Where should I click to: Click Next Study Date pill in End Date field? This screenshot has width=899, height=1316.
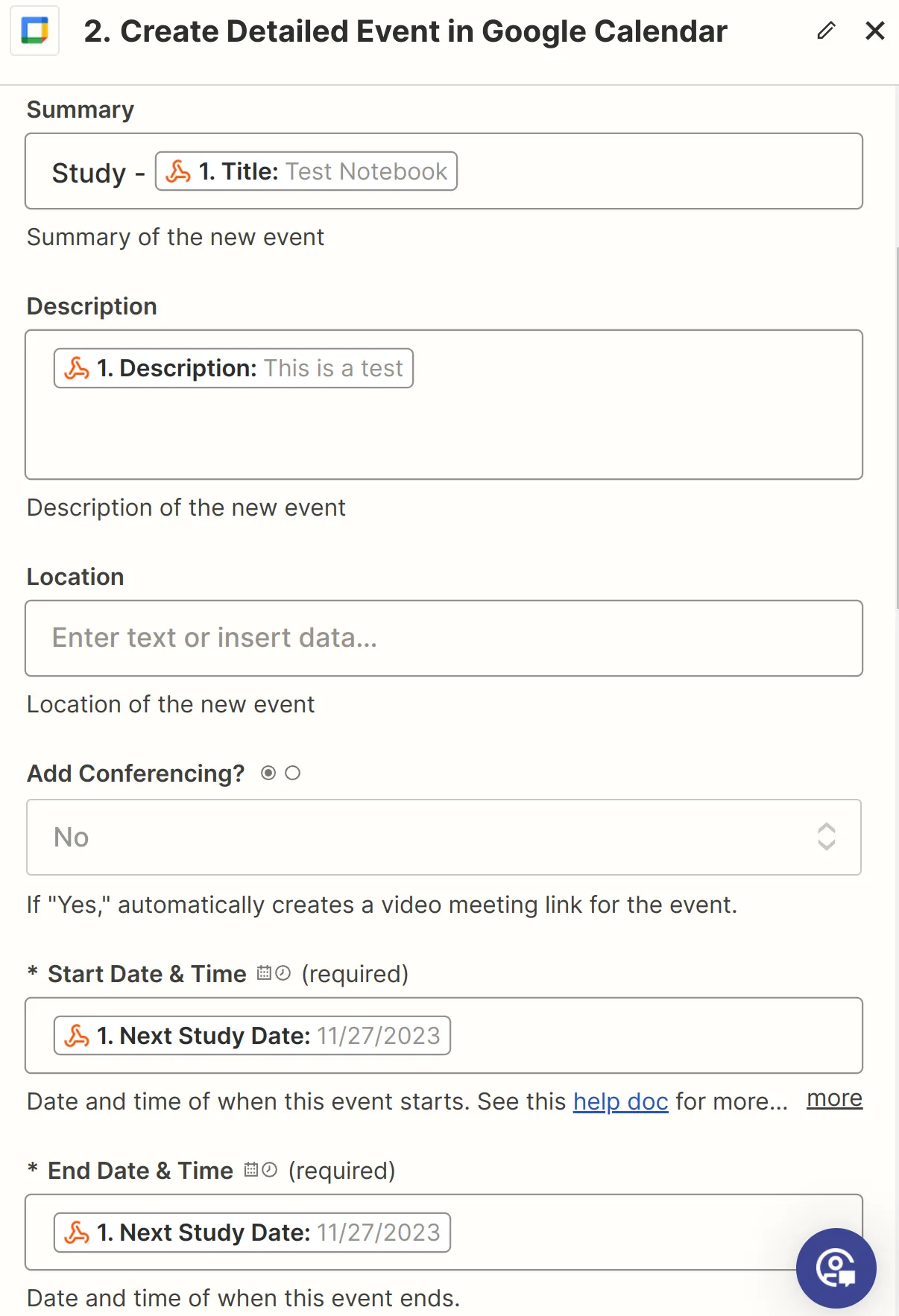pyautogui.click(x=252, y=1233)
